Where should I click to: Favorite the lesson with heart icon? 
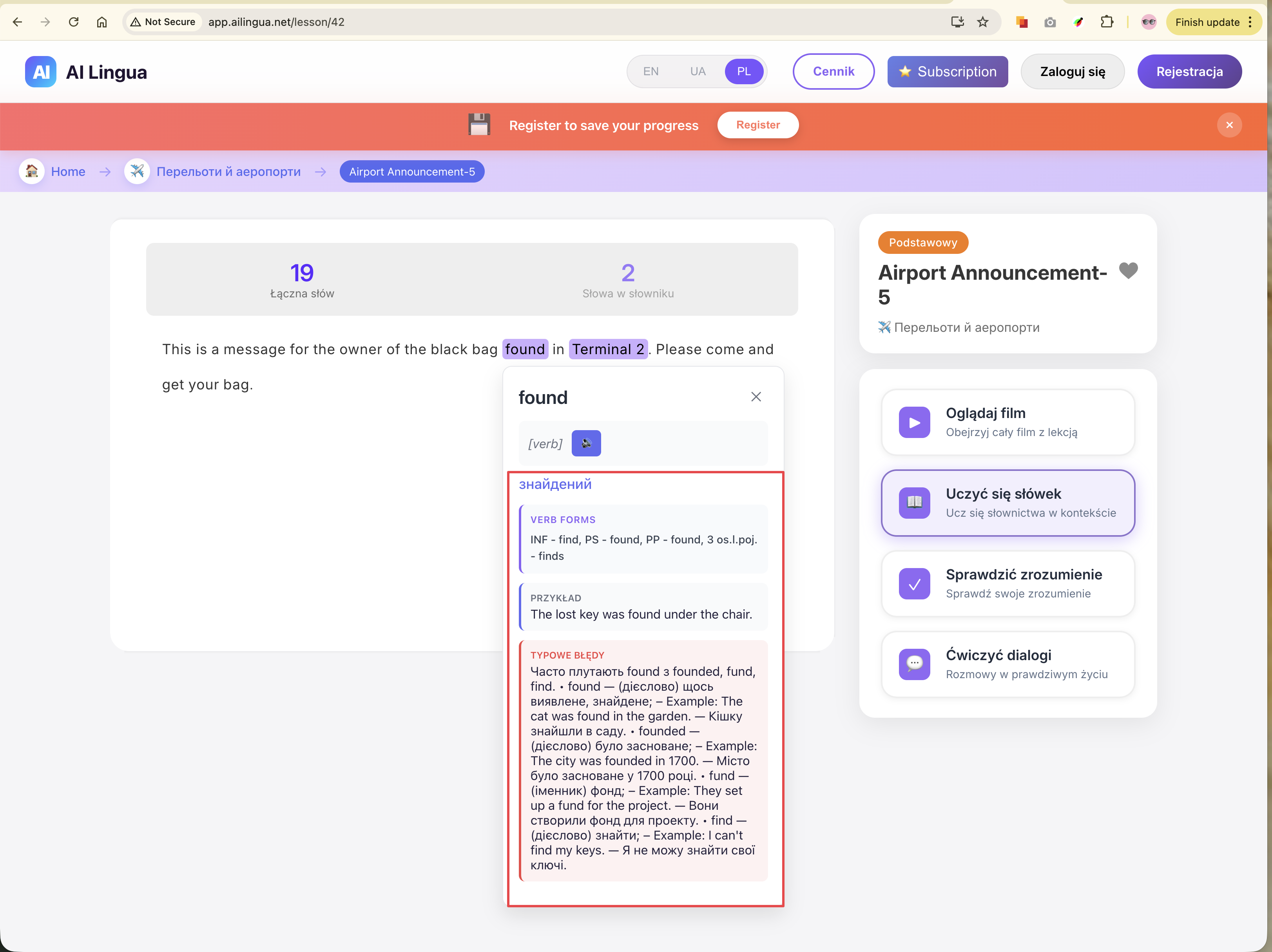[x=1128, y=270]
